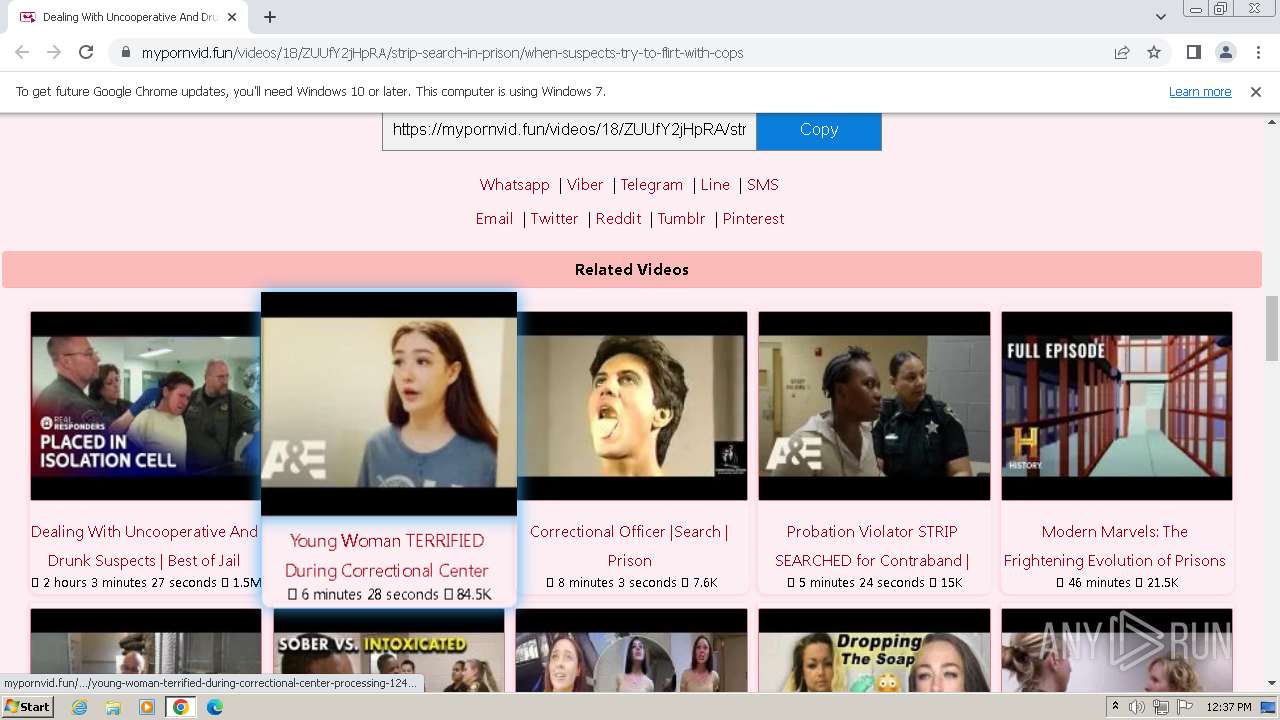
Task: Share via Tumblr link
Action: click(681, 219)
